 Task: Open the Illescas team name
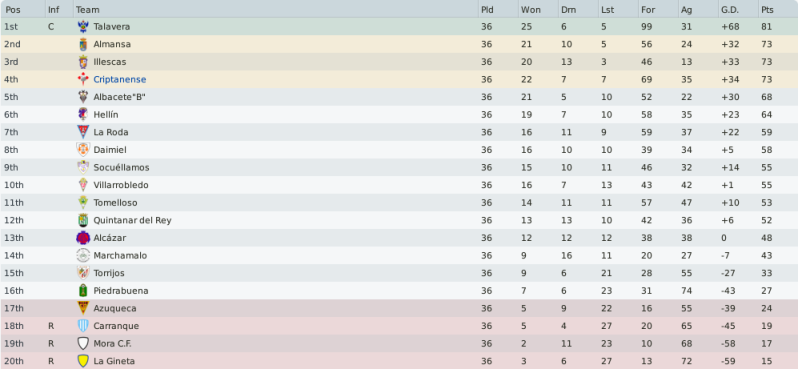[109, 62]
